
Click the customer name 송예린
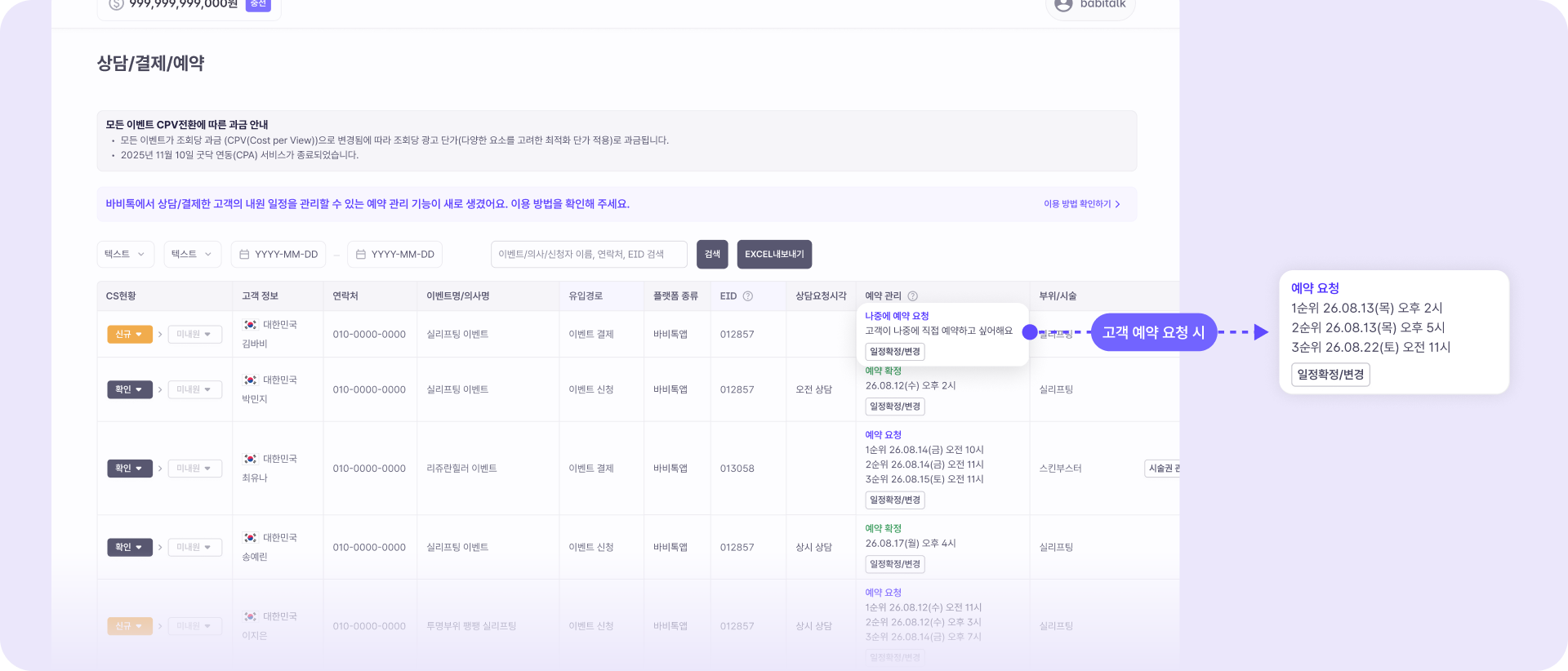tap(255, 558)
